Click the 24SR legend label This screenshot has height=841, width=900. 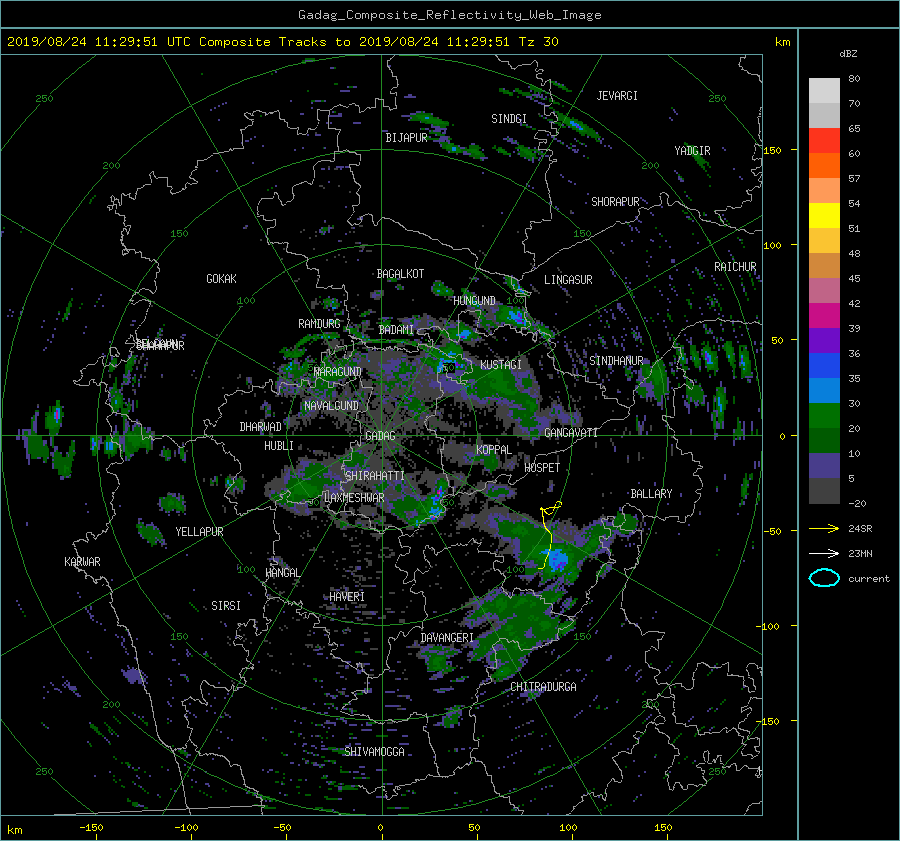click(x=860, y=529)
